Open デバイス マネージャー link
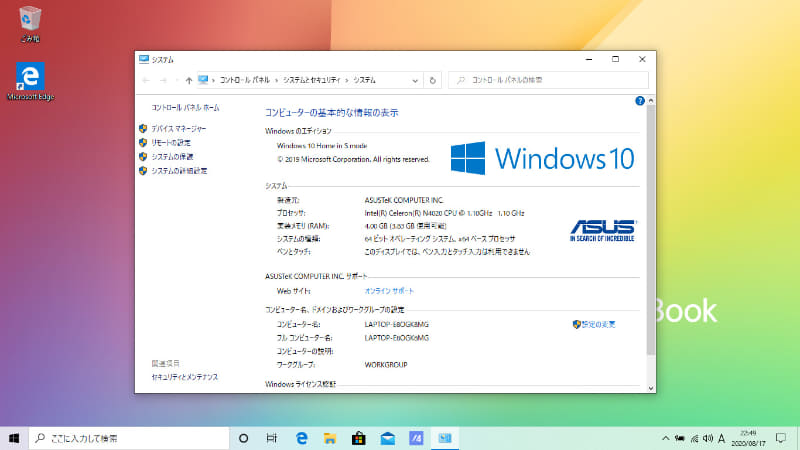The image size is (800, 450). (179, 129)
